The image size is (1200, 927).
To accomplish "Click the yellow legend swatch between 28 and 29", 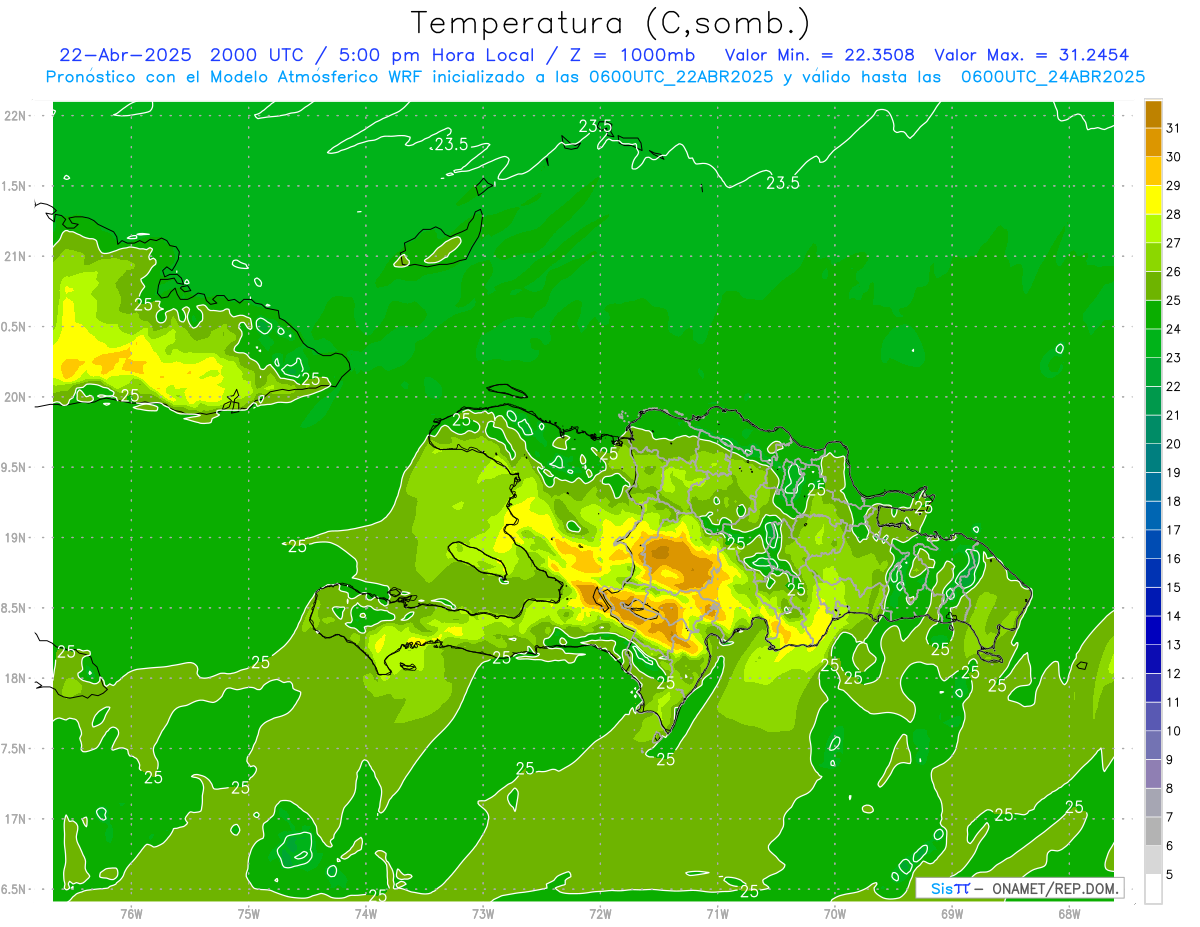I will point(1153,200).
